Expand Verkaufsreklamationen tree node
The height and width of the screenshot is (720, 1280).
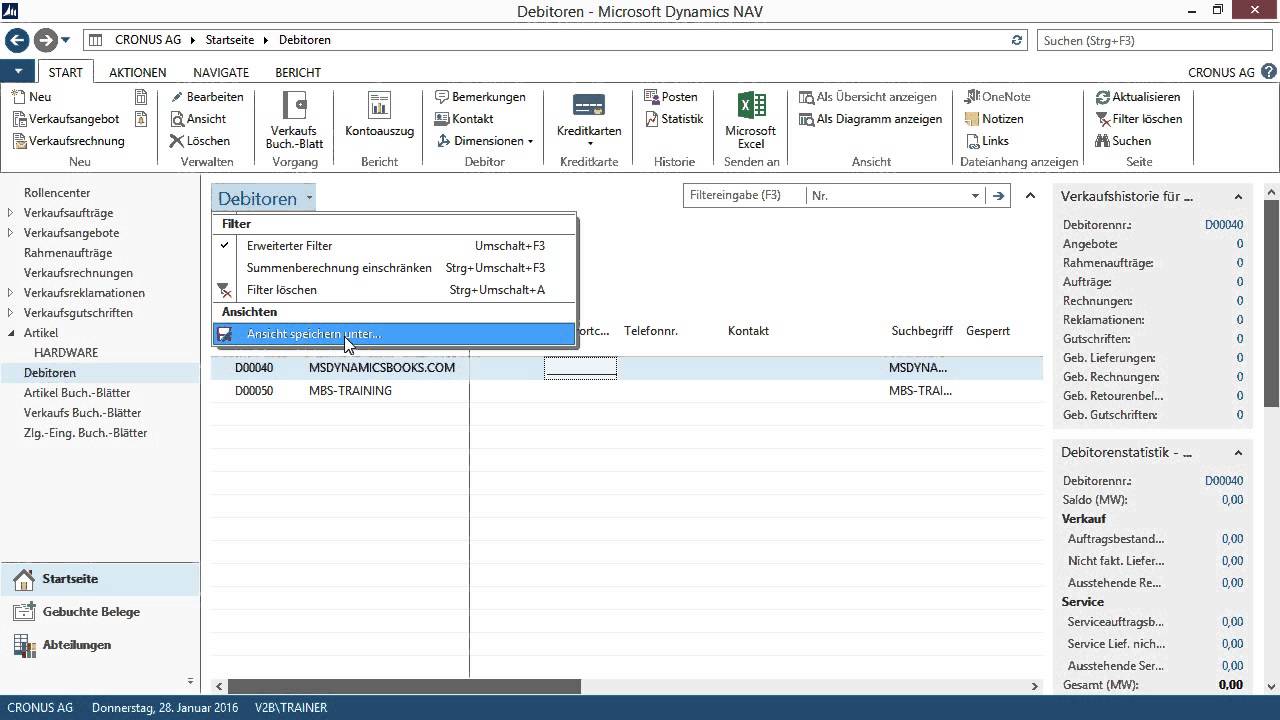pyautogui.click(x=10, y=293)
